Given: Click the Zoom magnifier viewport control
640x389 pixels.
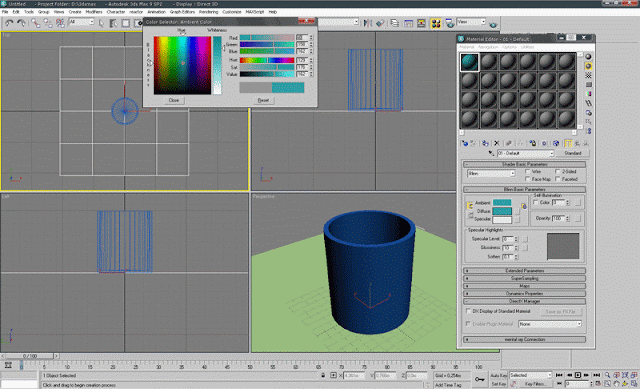Looking at the screenshot, I should 607,375.
